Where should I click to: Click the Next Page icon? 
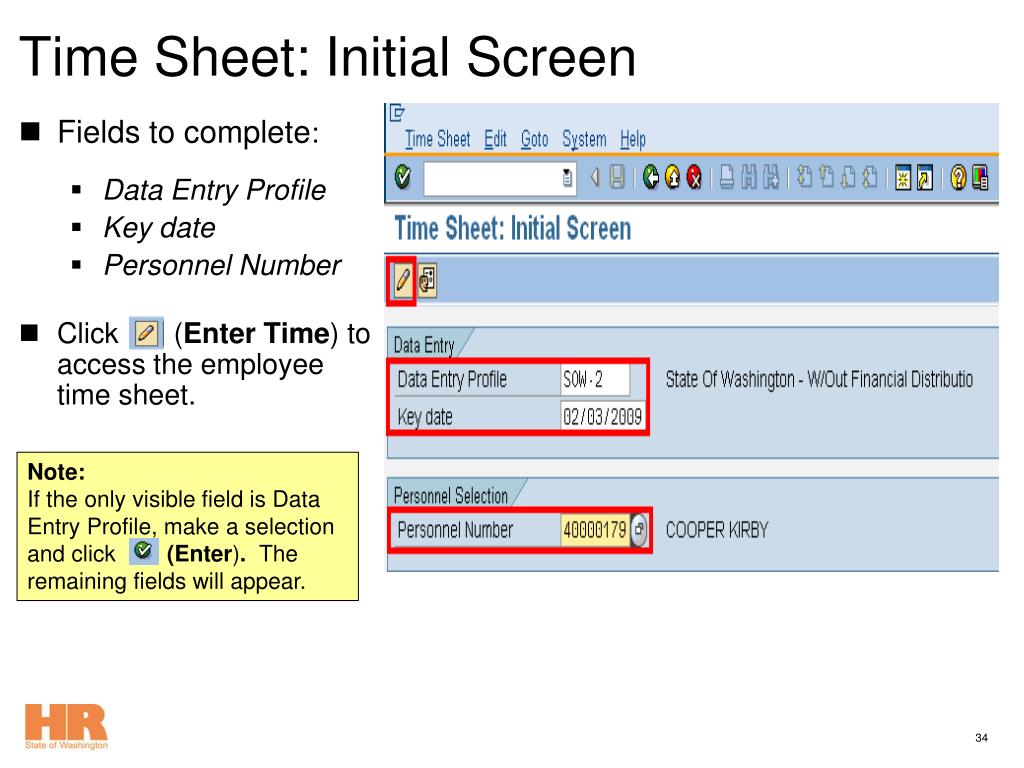848,178
